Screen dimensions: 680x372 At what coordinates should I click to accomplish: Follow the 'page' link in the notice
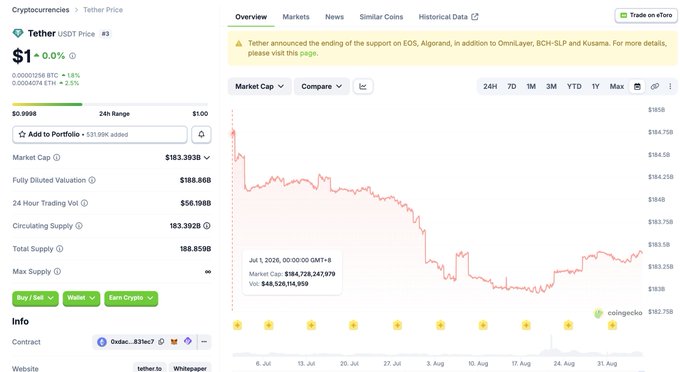(308, 53)
